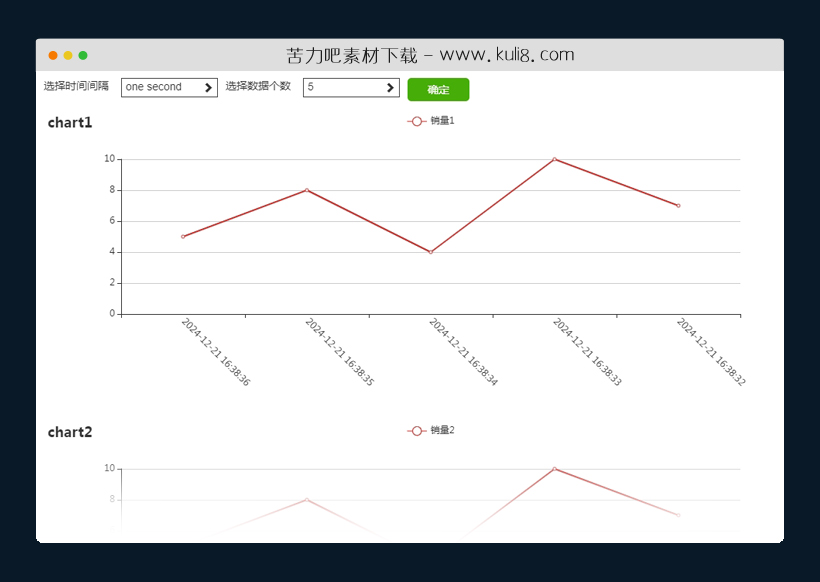
Task: Click x-axis label ending in 16:38:33
Action: pyautogui.click(x=587, y=352)
